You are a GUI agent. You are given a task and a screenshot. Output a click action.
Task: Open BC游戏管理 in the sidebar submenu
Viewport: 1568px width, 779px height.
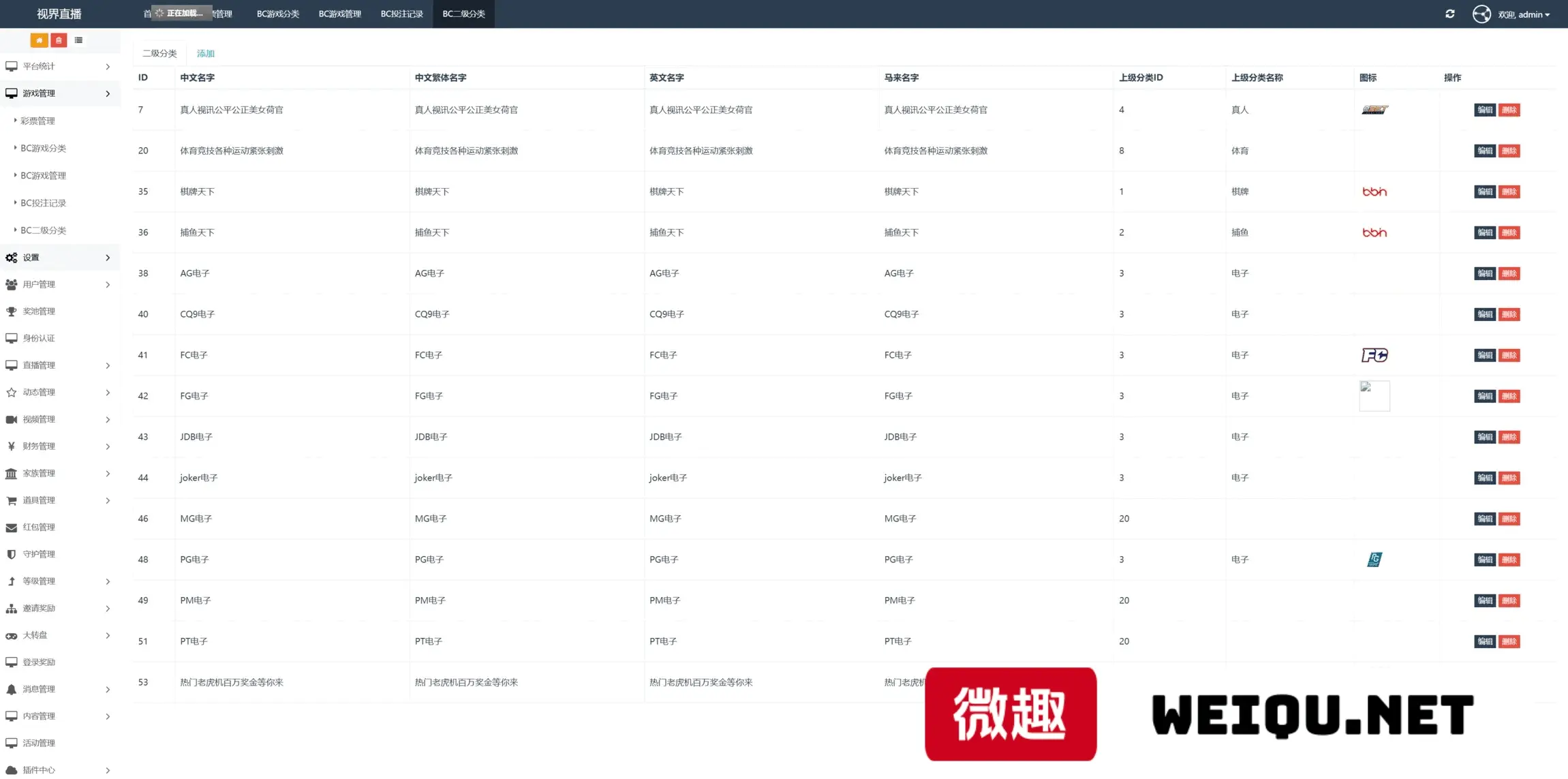[43, 175]
